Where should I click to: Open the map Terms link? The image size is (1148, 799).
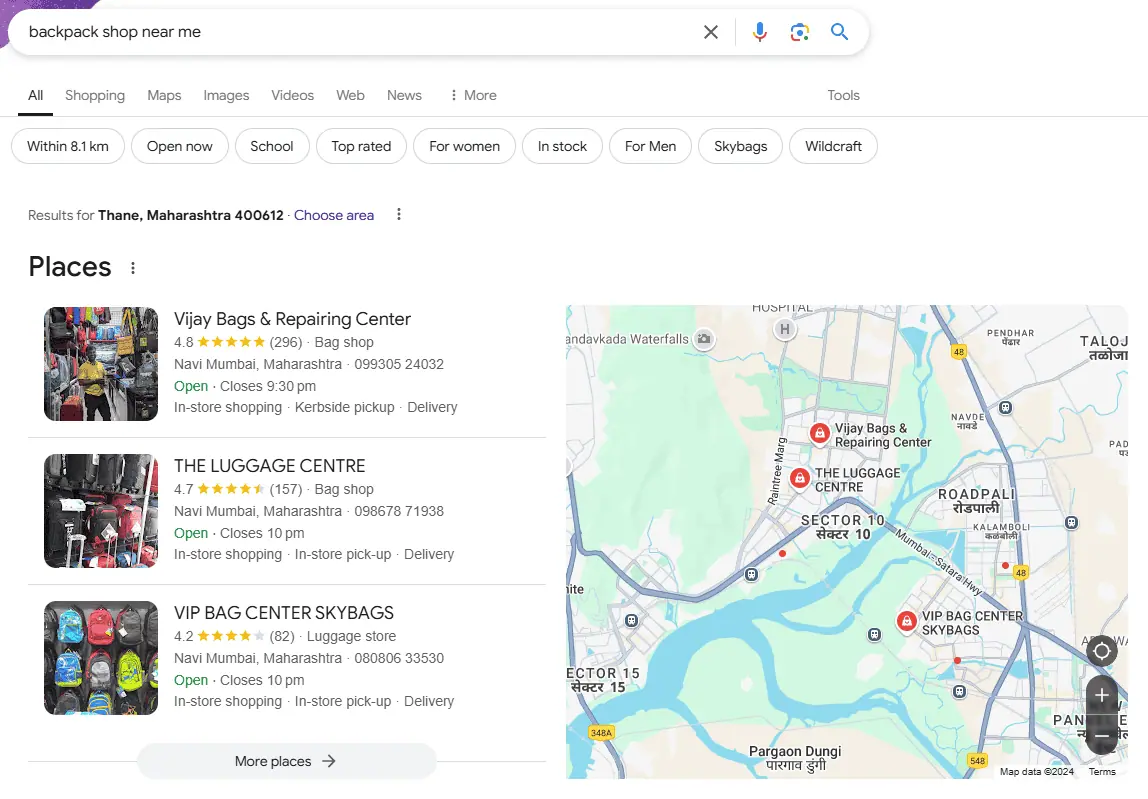1102,771
